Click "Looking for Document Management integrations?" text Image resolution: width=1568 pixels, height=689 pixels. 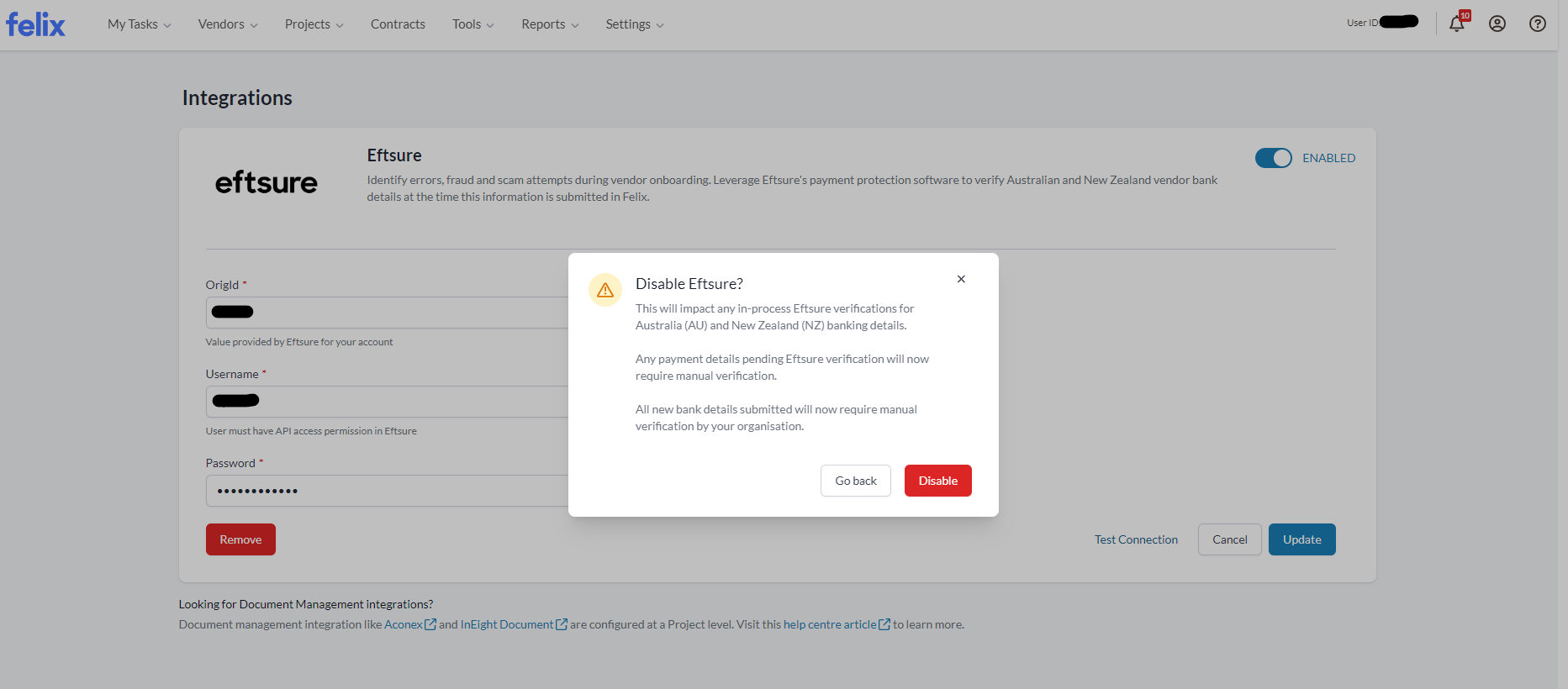[306, 604]
